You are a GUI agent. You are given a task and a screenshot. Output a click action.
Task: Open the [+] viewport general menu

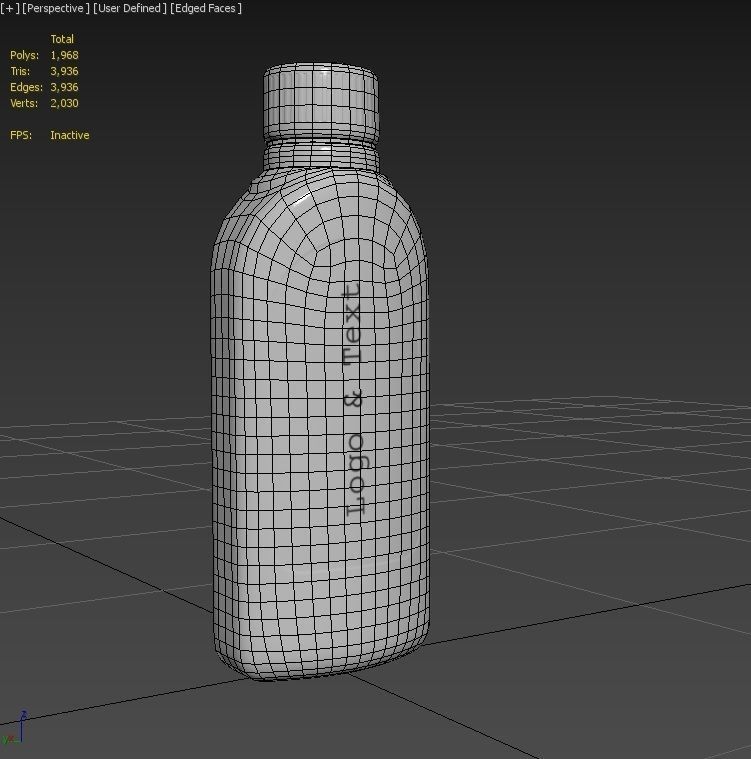point(10,8)
